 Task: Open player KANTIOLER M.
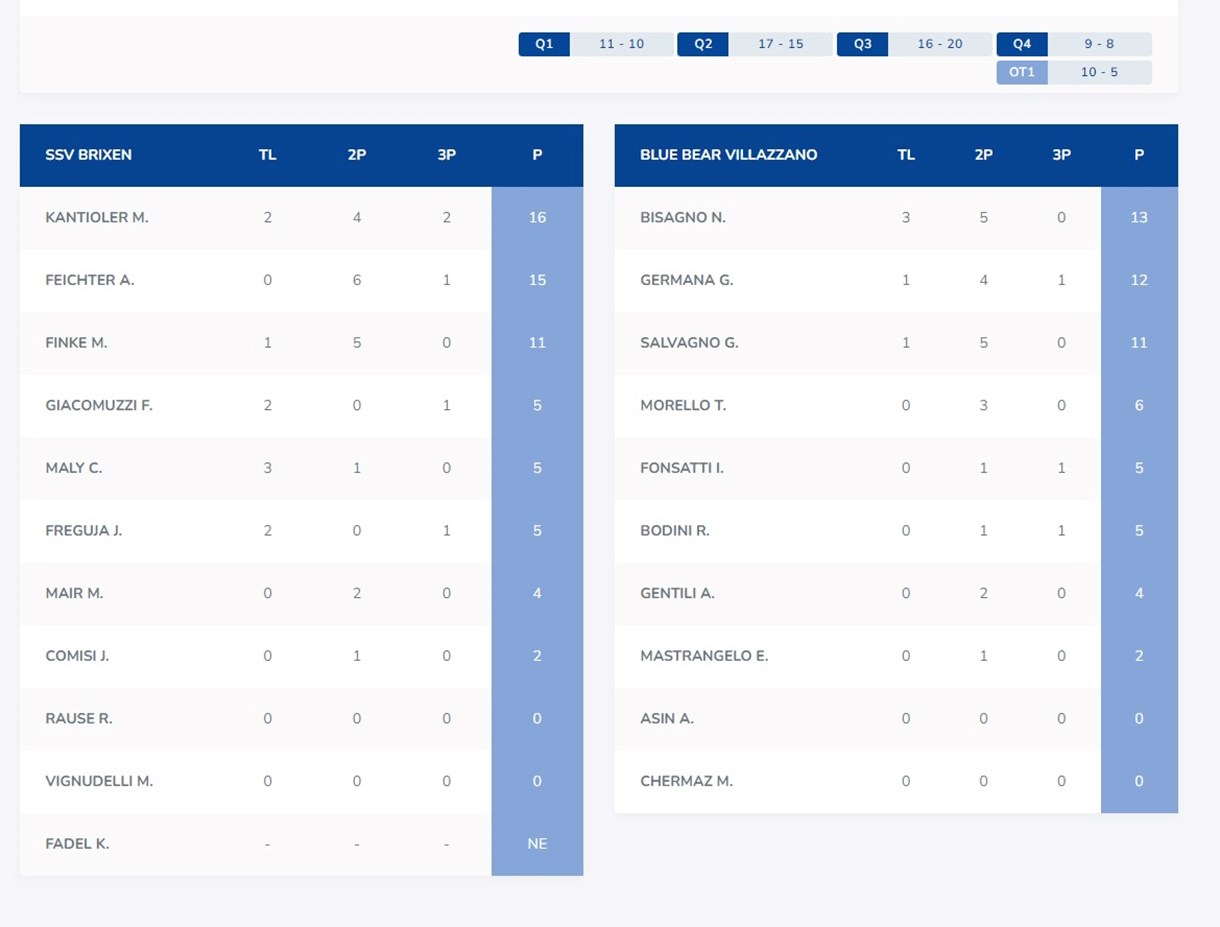point(96,218)
